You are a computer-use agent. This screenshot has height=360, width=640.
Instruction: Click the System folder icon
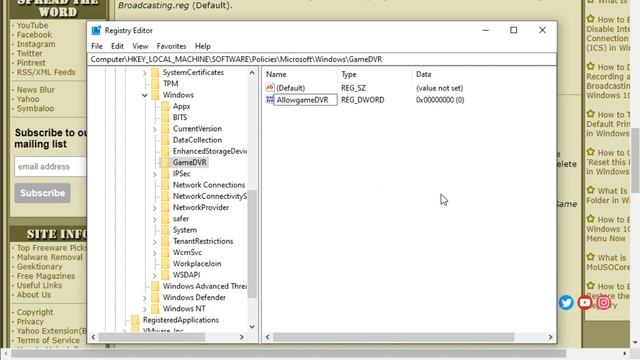[x=165, y=230]
